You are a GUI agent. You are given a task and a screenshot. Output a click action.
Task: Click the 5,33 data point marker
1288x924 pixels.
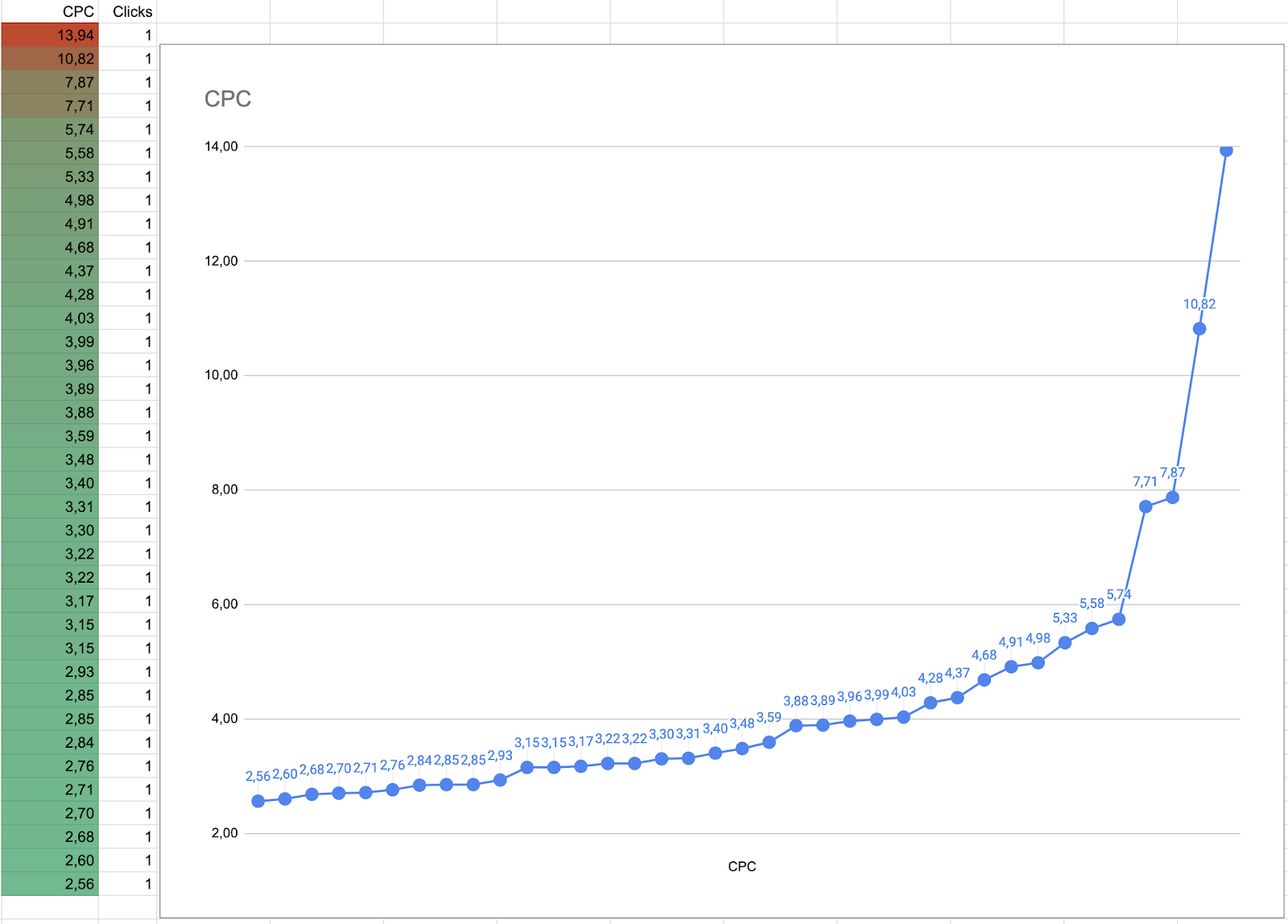click(x=1065, y=642)
